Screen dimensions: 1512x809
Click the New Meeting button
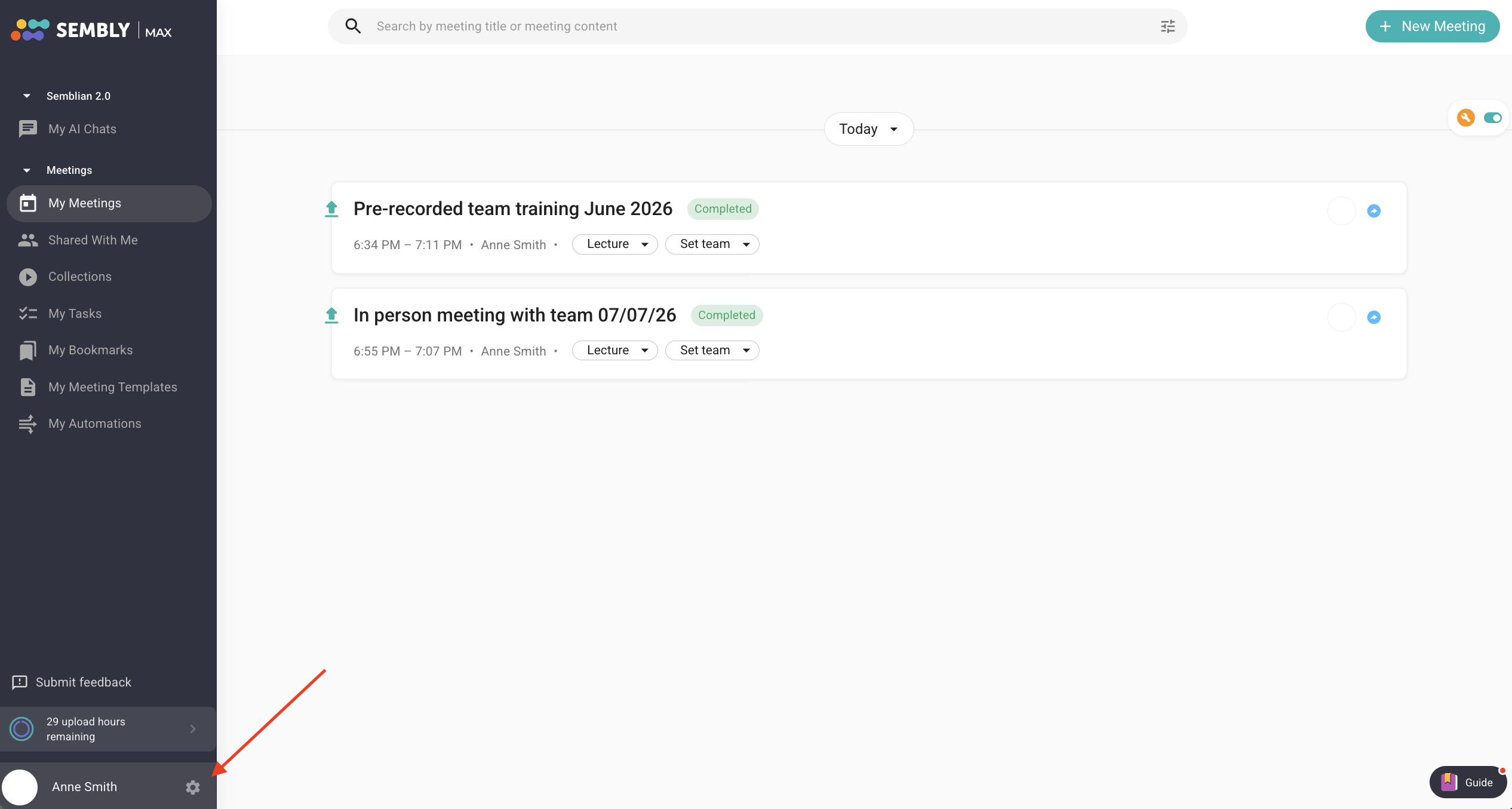[x=1432, y=26]
